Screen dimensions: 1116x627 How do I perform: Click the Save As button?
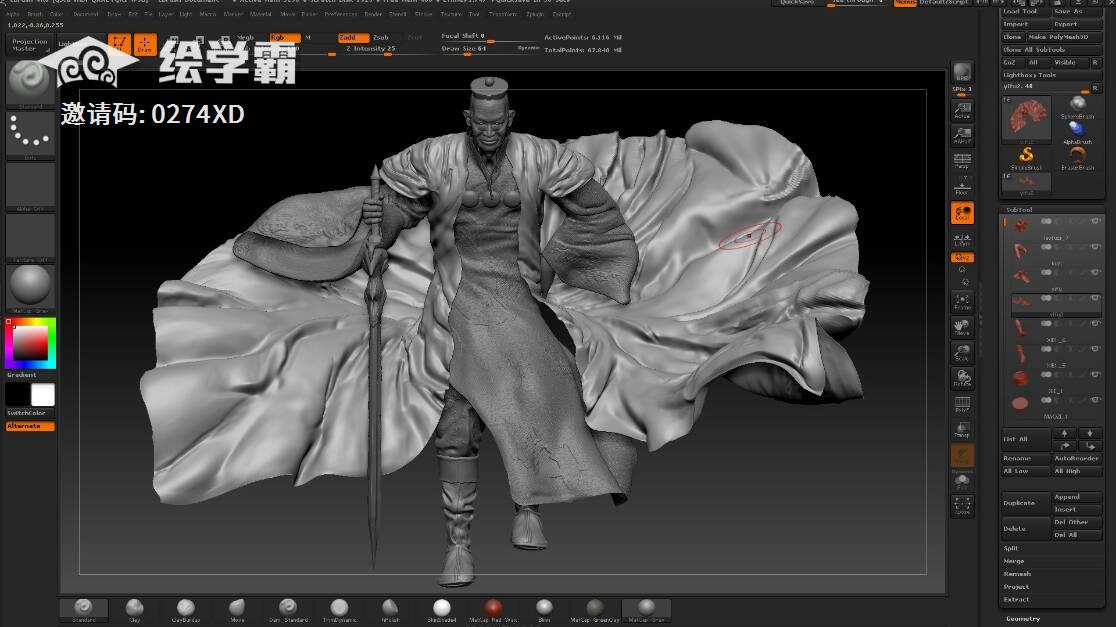(x=1077, y=11)
